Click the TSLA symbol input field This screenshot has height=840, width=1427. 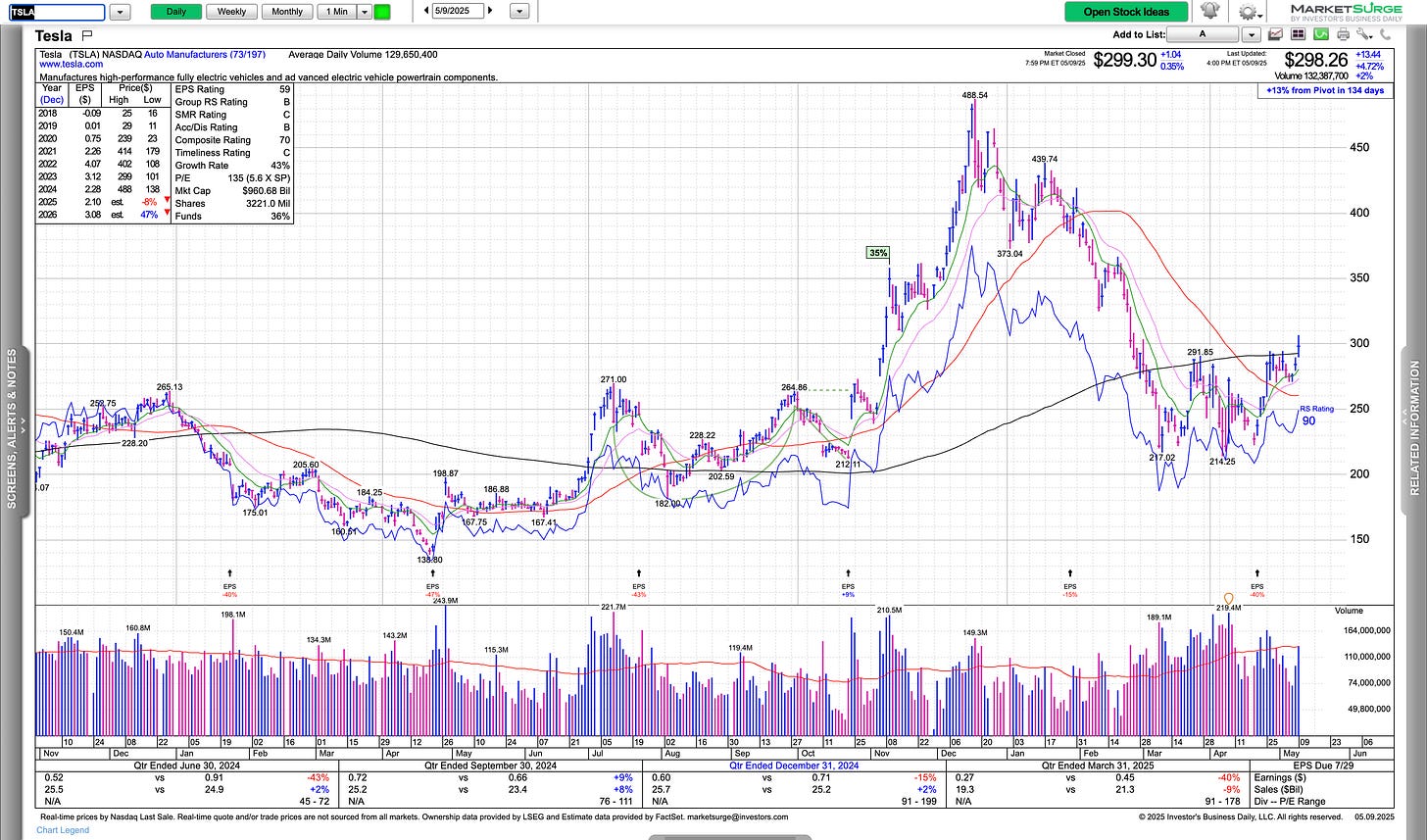[56, 12]
